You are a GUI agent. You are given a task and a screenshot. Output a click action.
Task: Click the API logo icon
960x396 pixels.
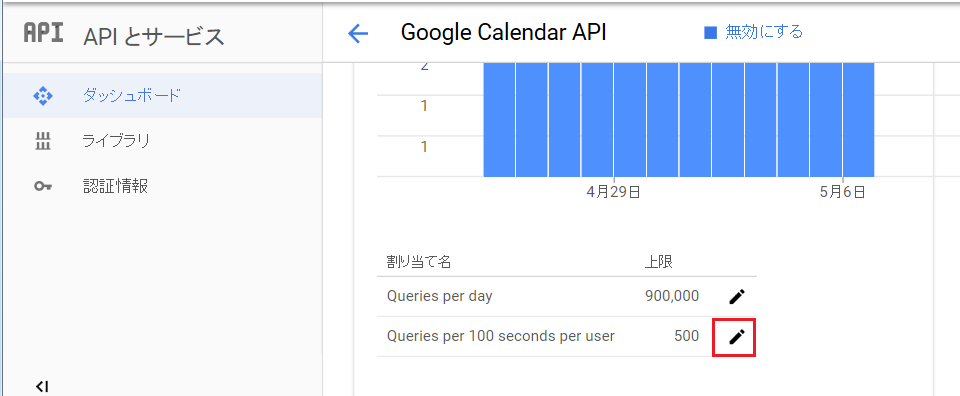pos(43,33)
